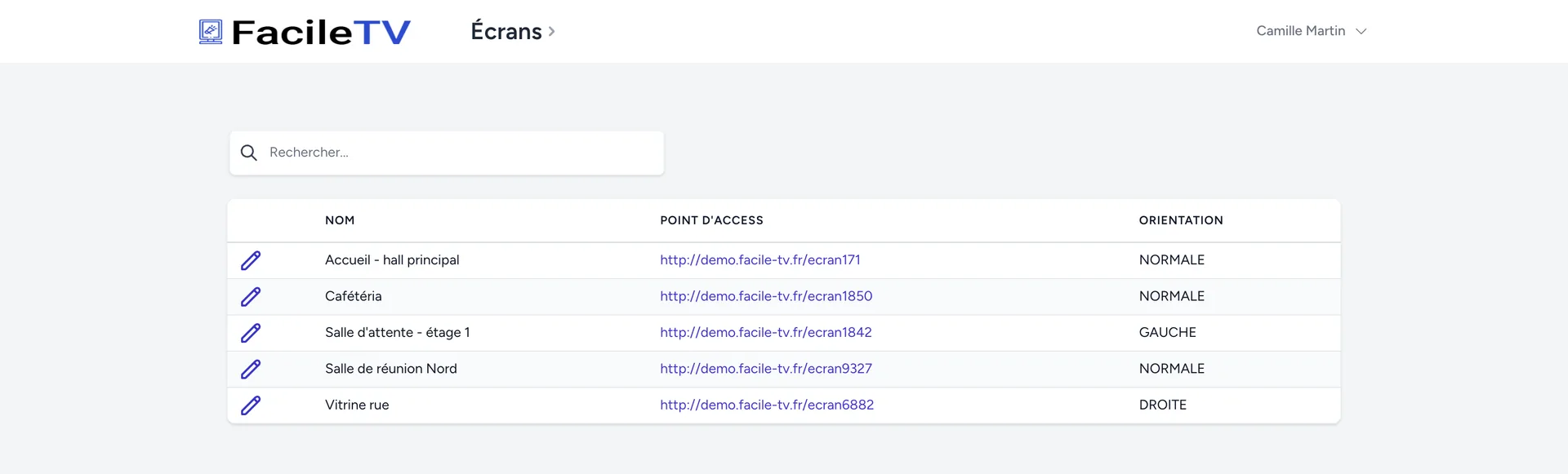
Task: Click the Salle d'attente - étage 1 name
Action: (398, 332)
